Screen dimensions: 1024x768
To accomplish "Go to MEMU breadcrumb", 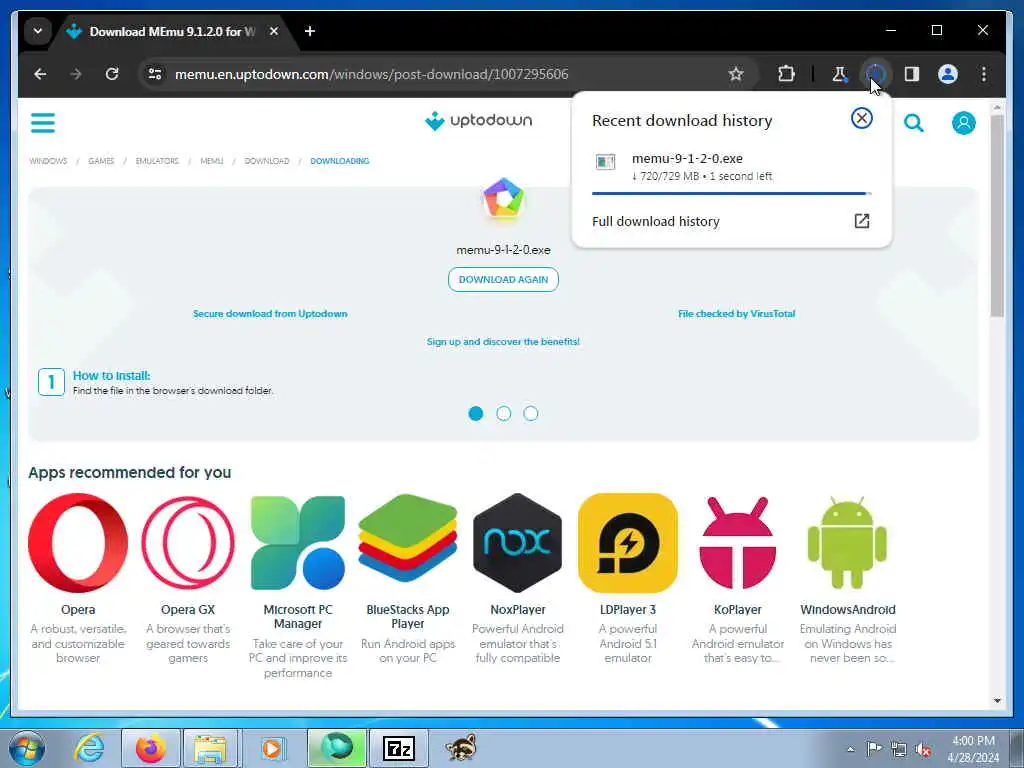I will tap(212, 161).
